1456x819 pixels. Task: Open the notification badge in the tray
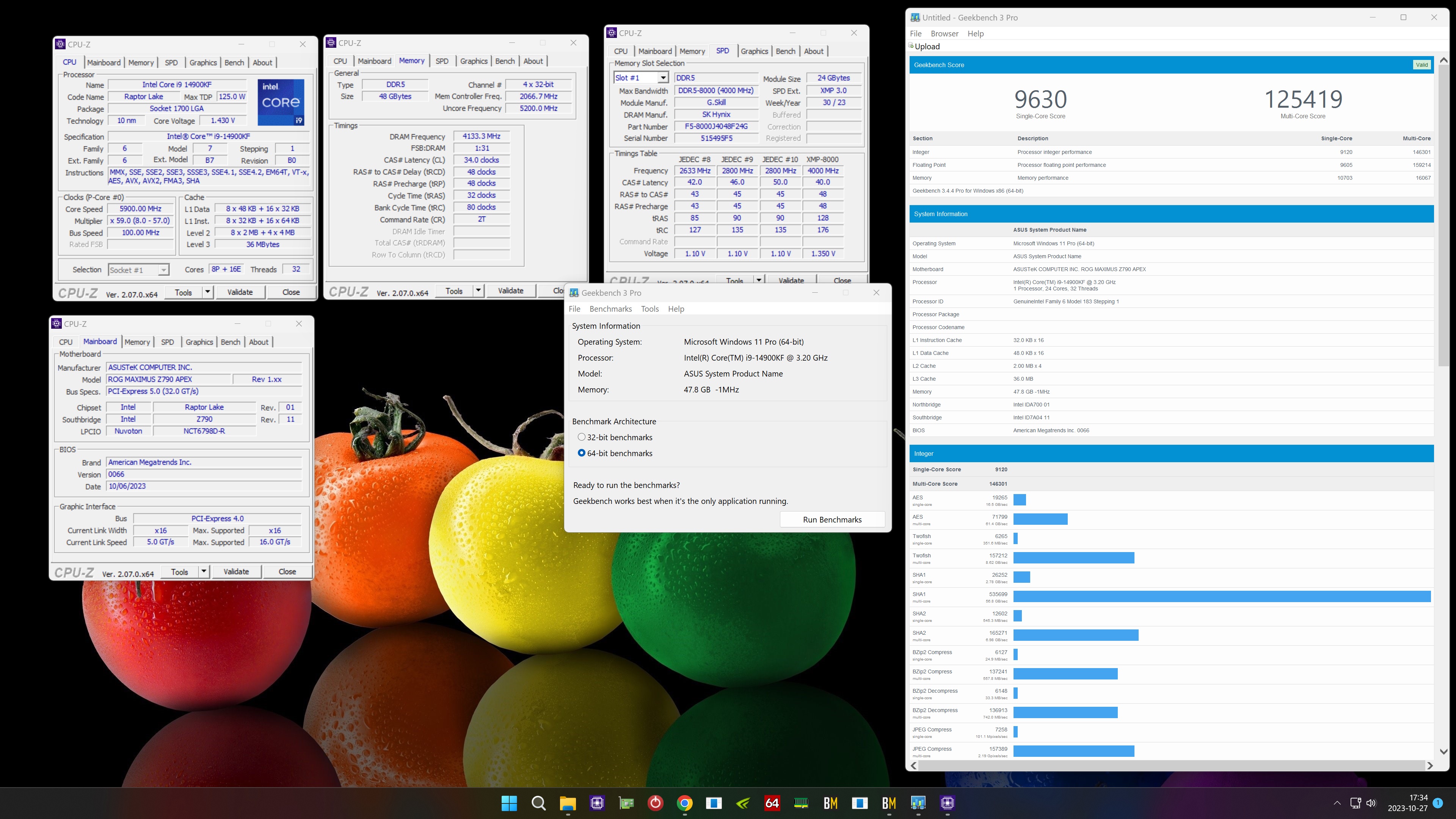pos(1438,803)
